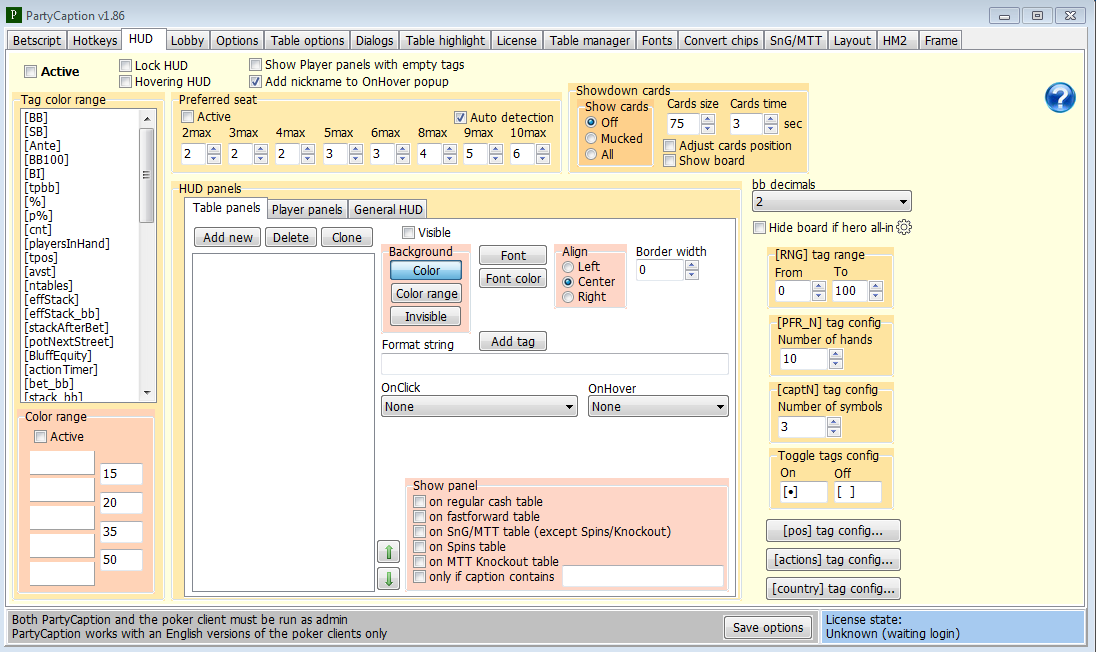Click the caption contains text field
This screenshot has height=652, width=1096.
tap(643, 577)
